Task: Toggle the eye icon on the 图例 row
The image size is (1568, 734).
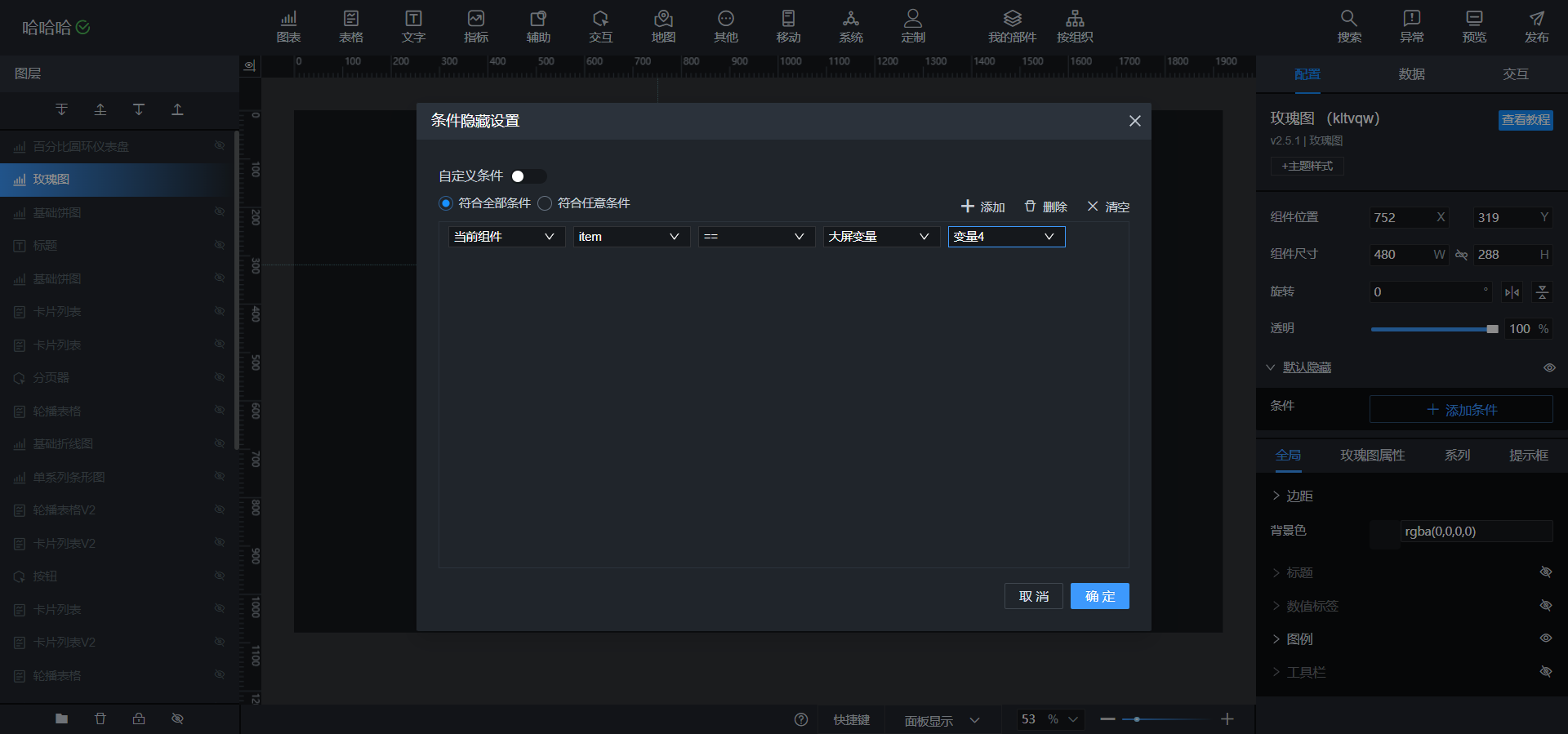Action: [x=1546, y=638]
